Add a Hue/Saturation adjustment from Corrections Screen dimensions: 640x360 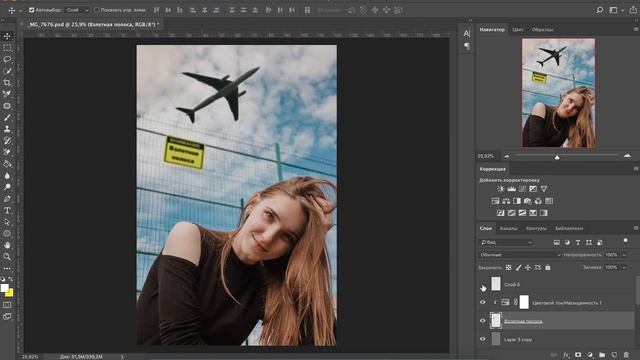(495, 201)
